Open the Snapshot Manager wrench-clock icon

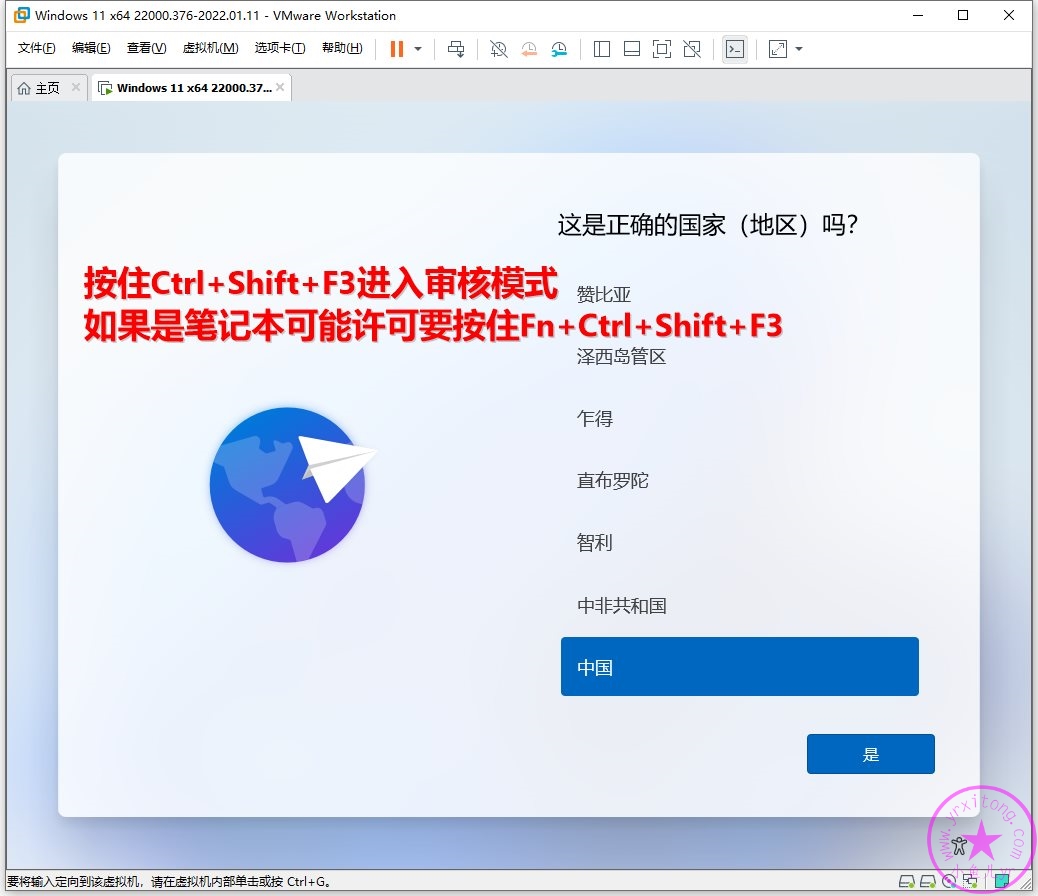(x=559, y=49)
